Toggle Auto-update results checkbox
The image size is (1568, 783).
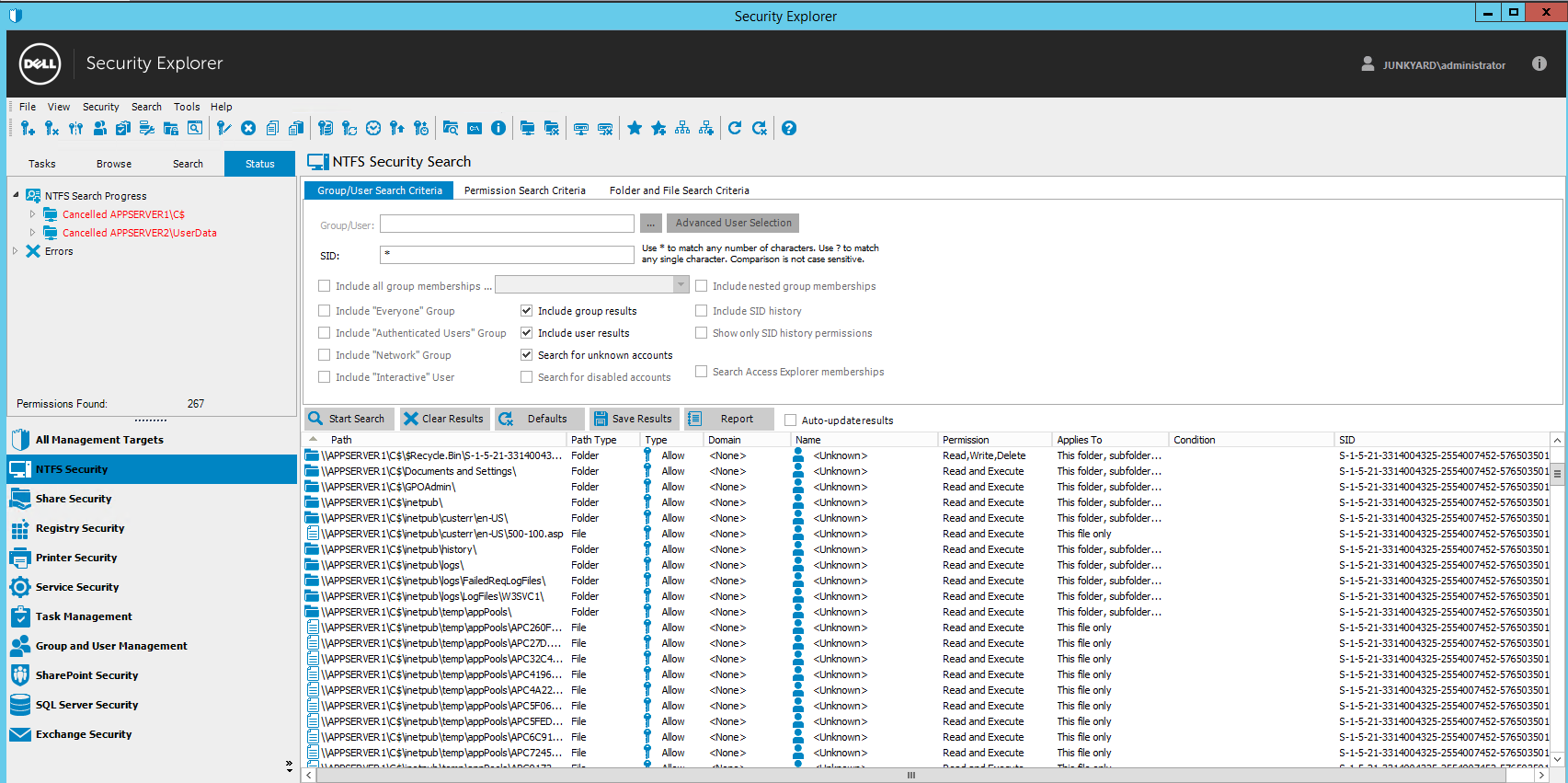(790, 420)
